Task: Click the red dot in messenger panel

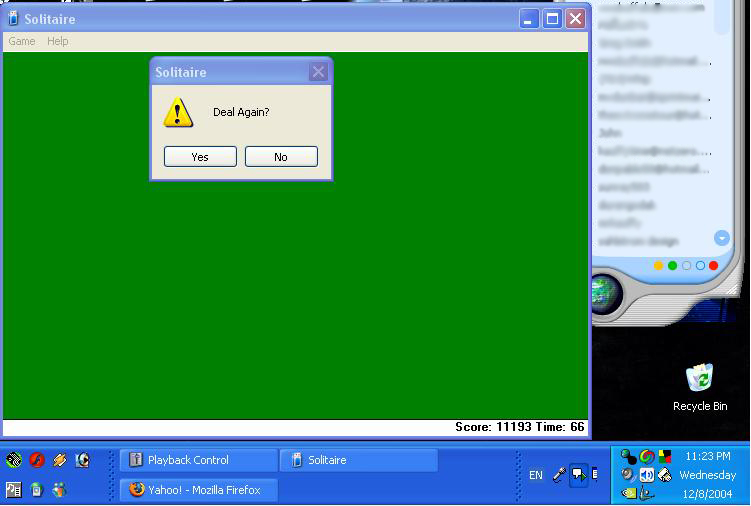Action: point(714,266)
